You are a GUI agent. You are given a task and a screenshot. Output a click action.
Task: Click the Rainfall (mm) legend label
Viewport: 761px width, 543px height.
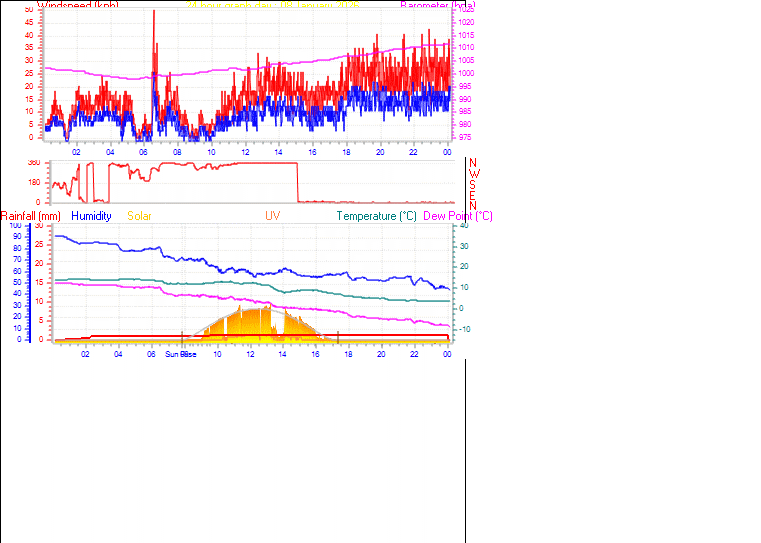(31, 216)
